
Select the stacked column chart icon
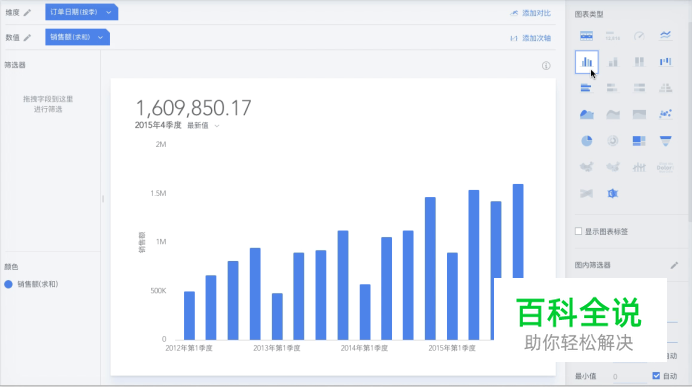[x=613, y=62]
